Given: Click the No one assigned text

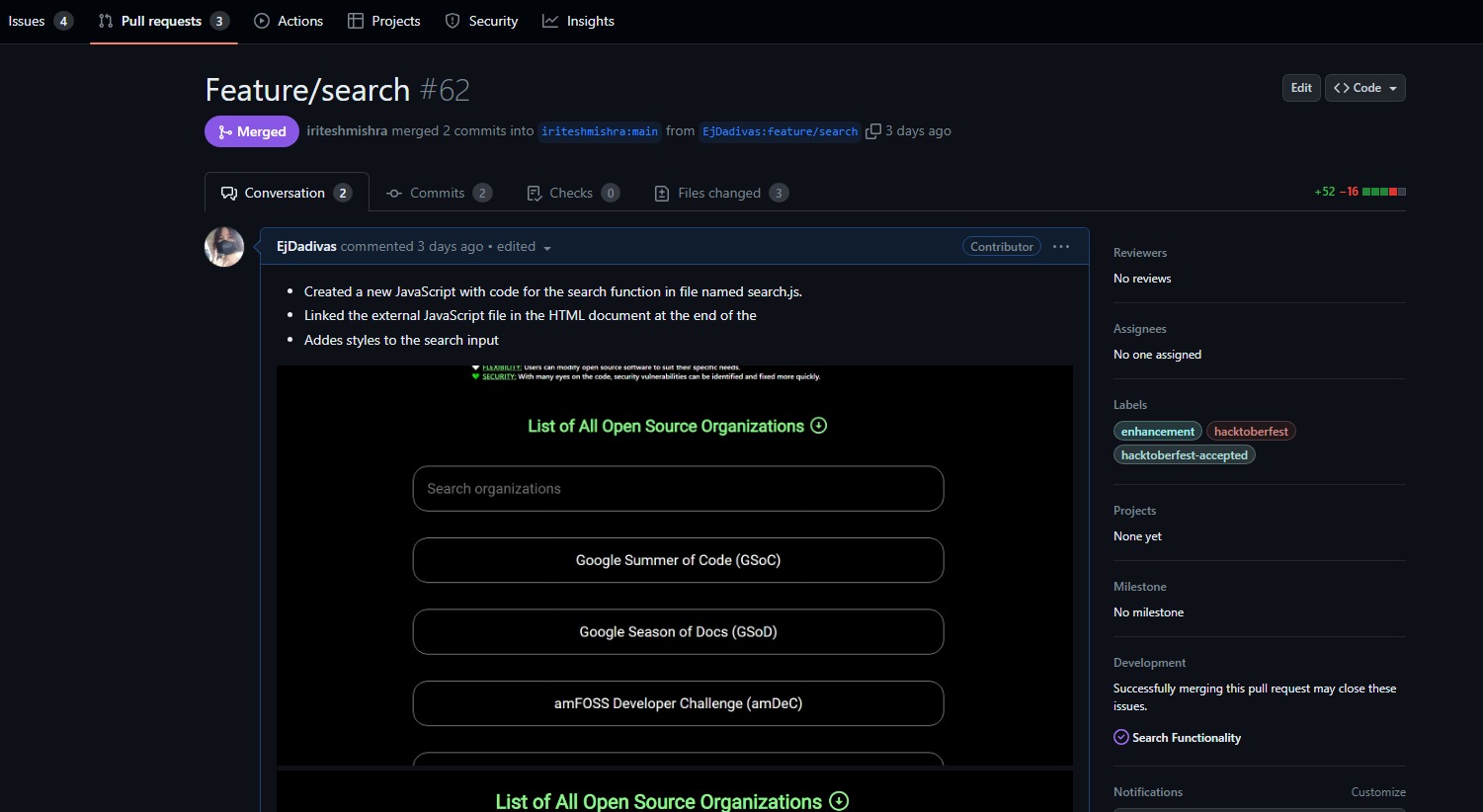Looking at the screenshot, I should pyautogui.click(x=1157, y=355).
